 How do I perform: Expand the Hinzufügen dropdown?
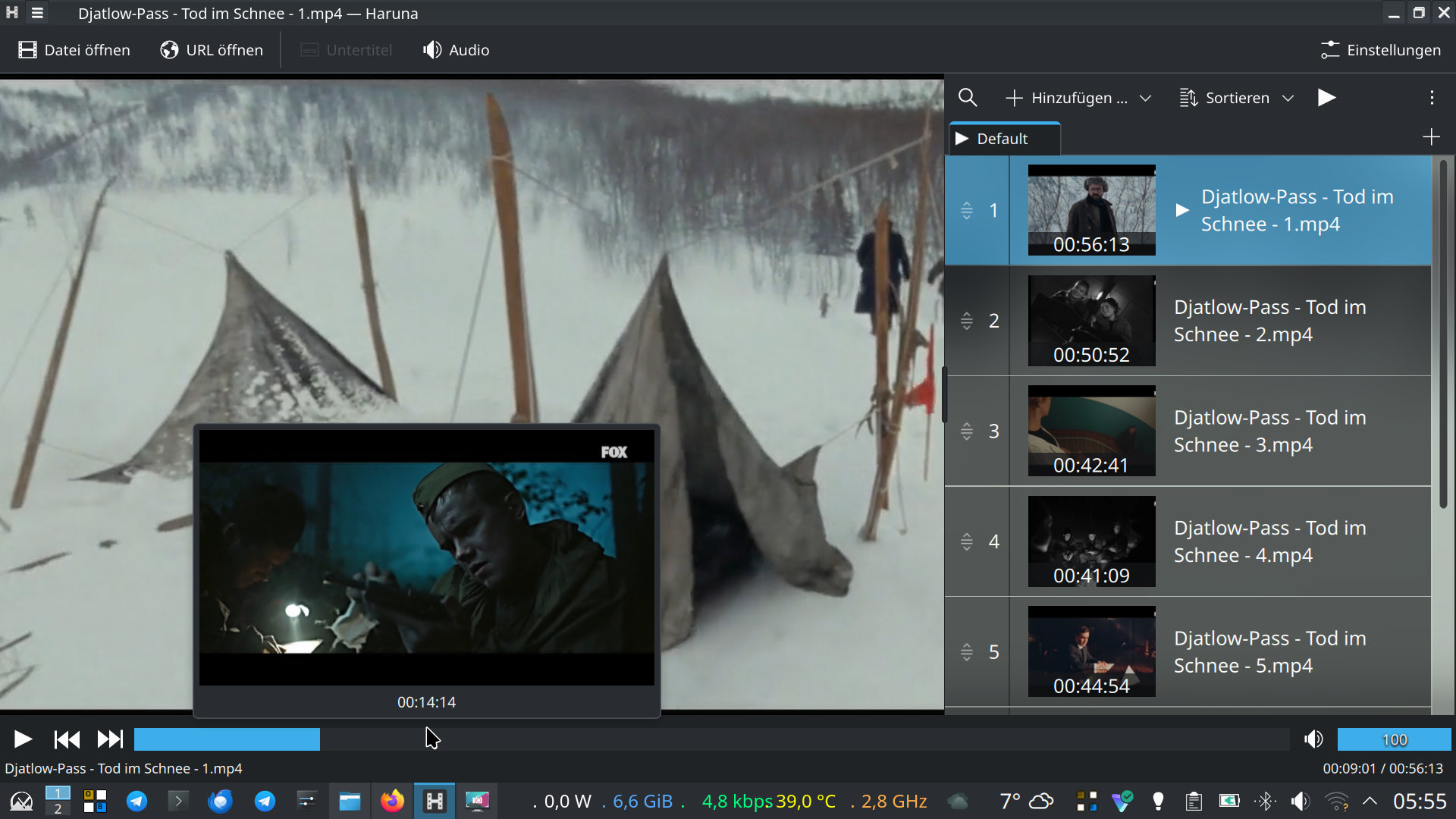point(1146,98)
